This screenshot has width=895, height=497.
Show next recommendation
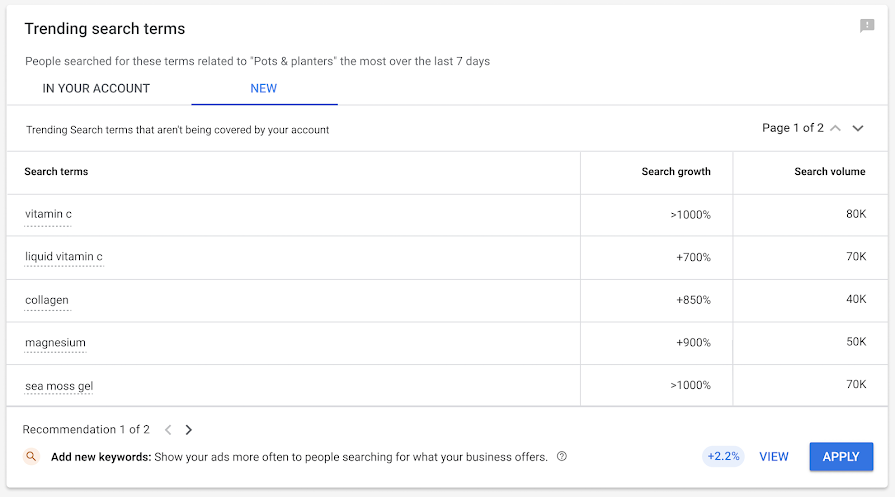coord(189,430)
